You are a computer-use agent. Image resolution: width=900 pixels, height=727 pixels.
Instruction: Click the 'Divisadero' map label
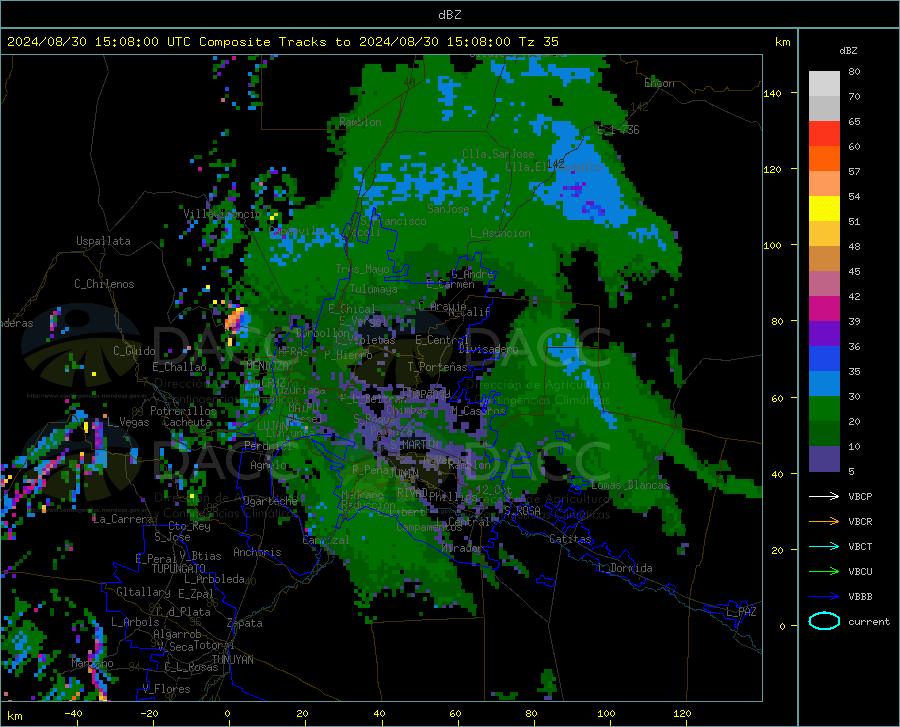click(x=488, y=349)
